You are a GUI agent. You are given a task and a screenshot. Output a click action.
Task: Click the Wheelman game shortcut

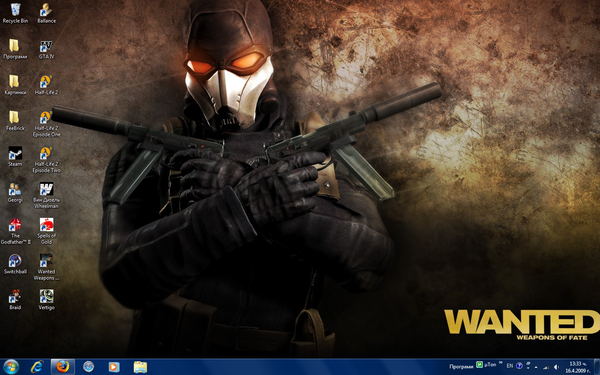click(46, 195)
